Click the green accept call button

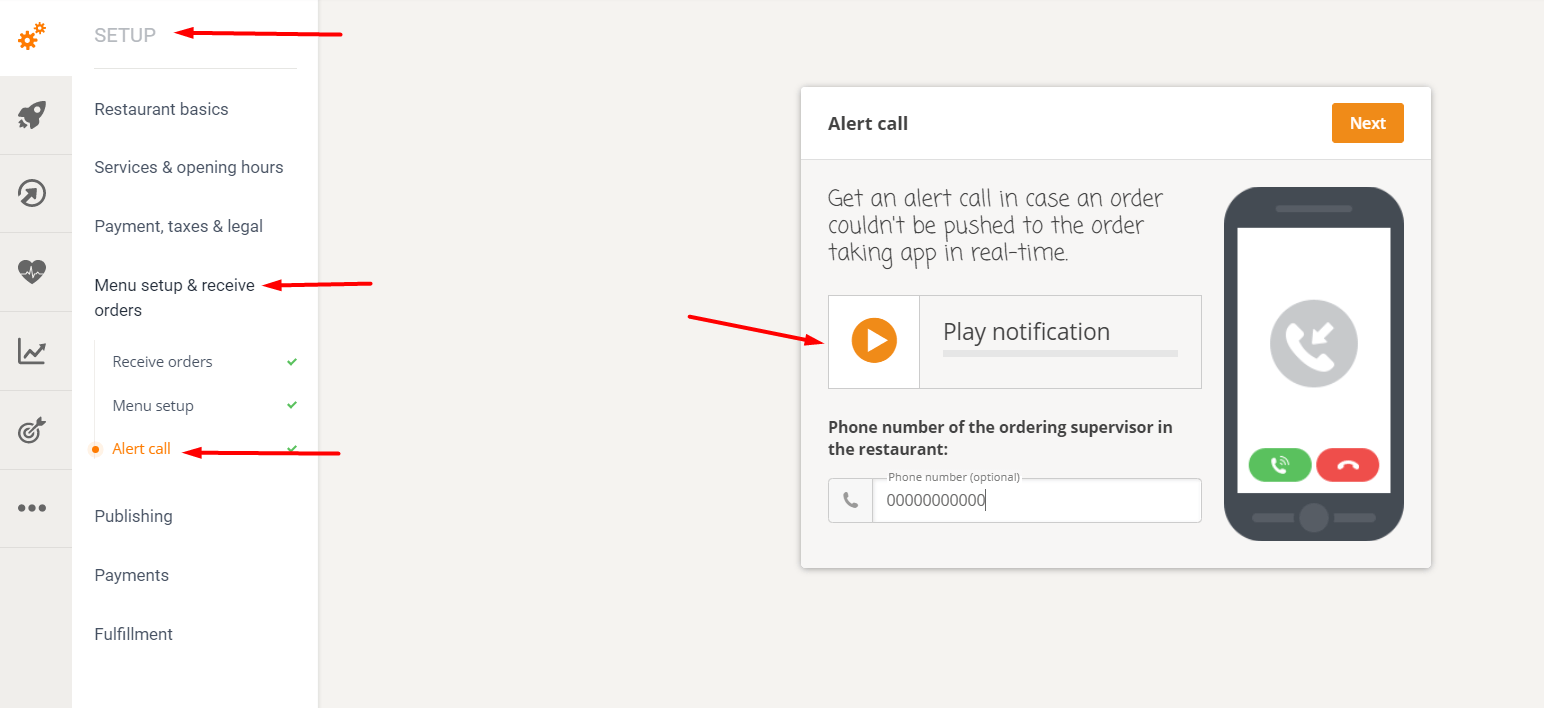pos(1279,465)
